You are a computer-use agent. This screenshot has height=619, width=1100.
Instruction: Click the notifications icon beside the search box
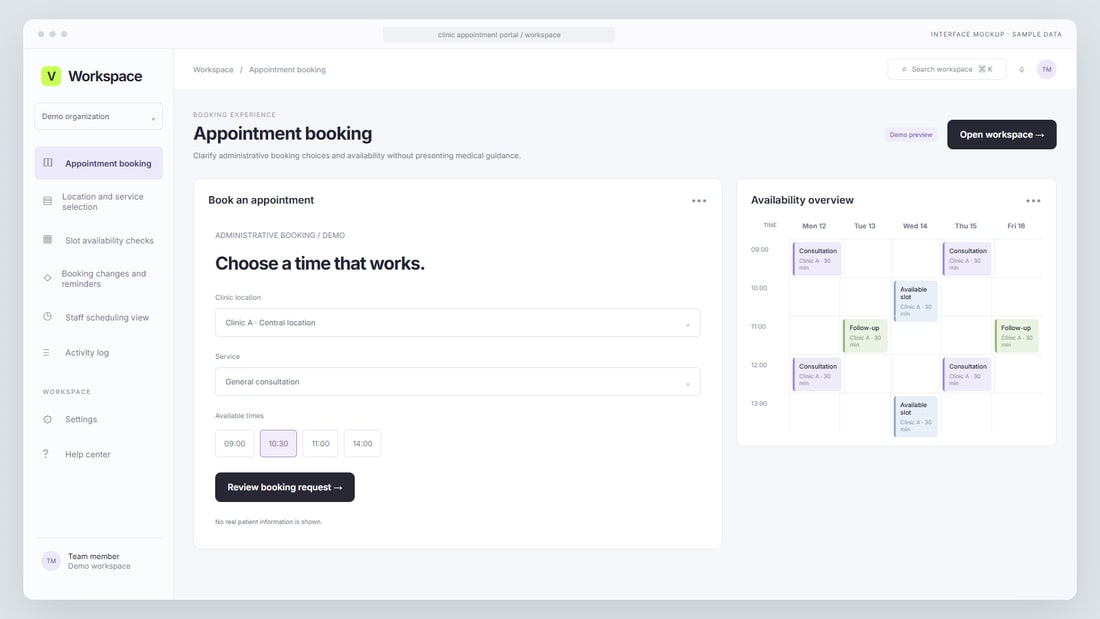(x=1021, y=69)
